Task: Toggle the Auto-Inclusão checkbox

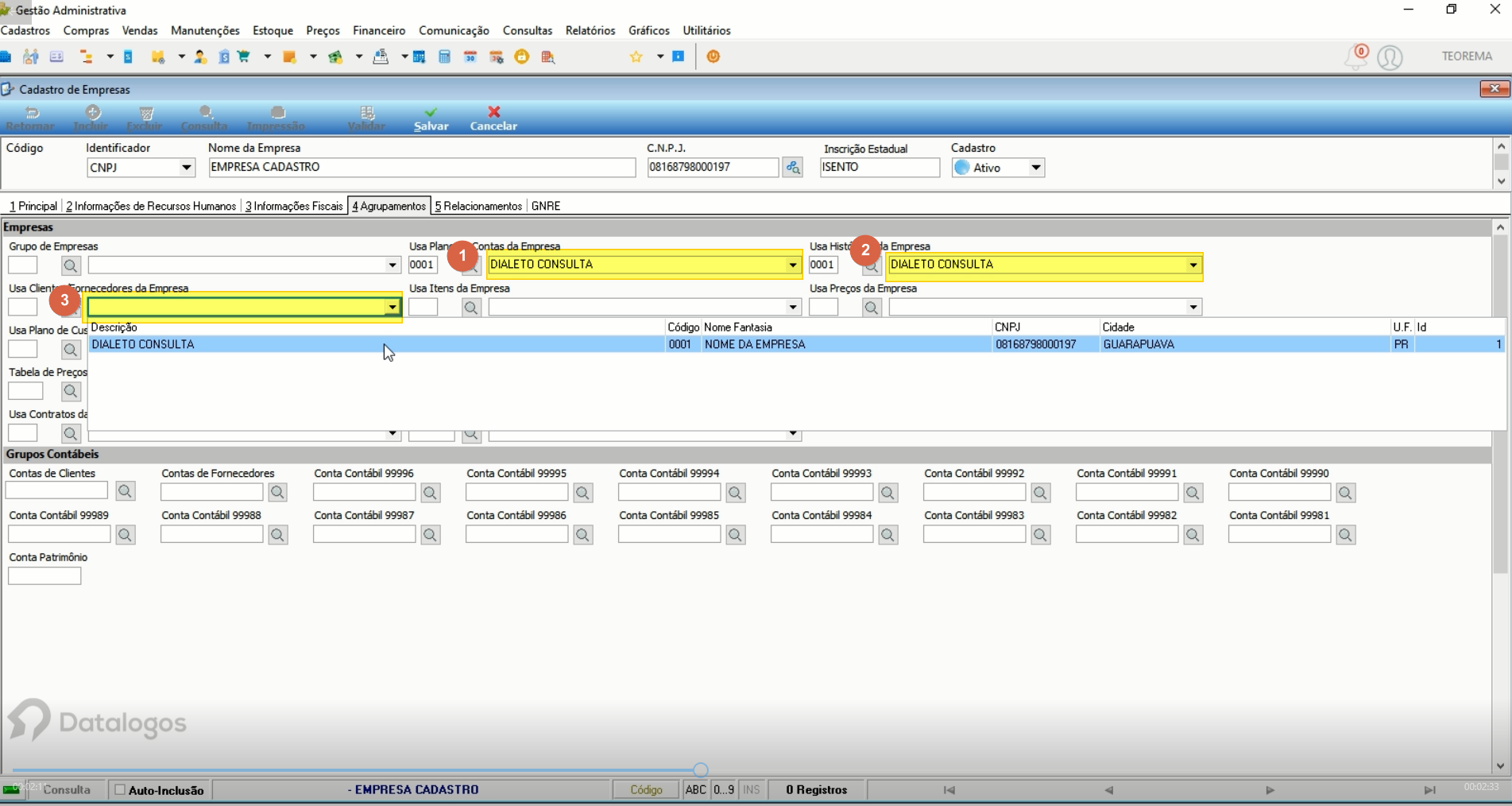Action: 120,790
